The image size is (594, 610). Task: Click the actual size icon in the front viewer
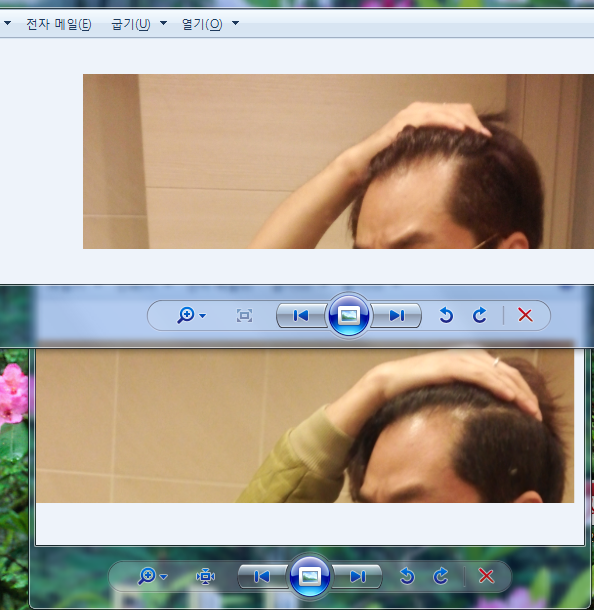point(244,316)
